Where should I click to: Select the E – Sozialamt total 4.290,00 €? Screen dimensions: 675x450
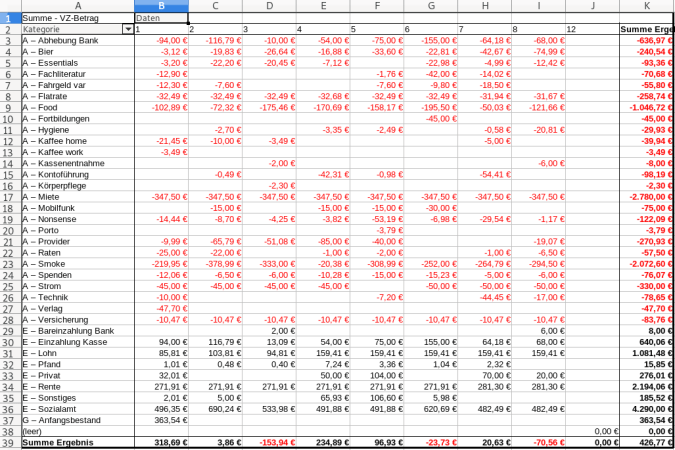645,409
